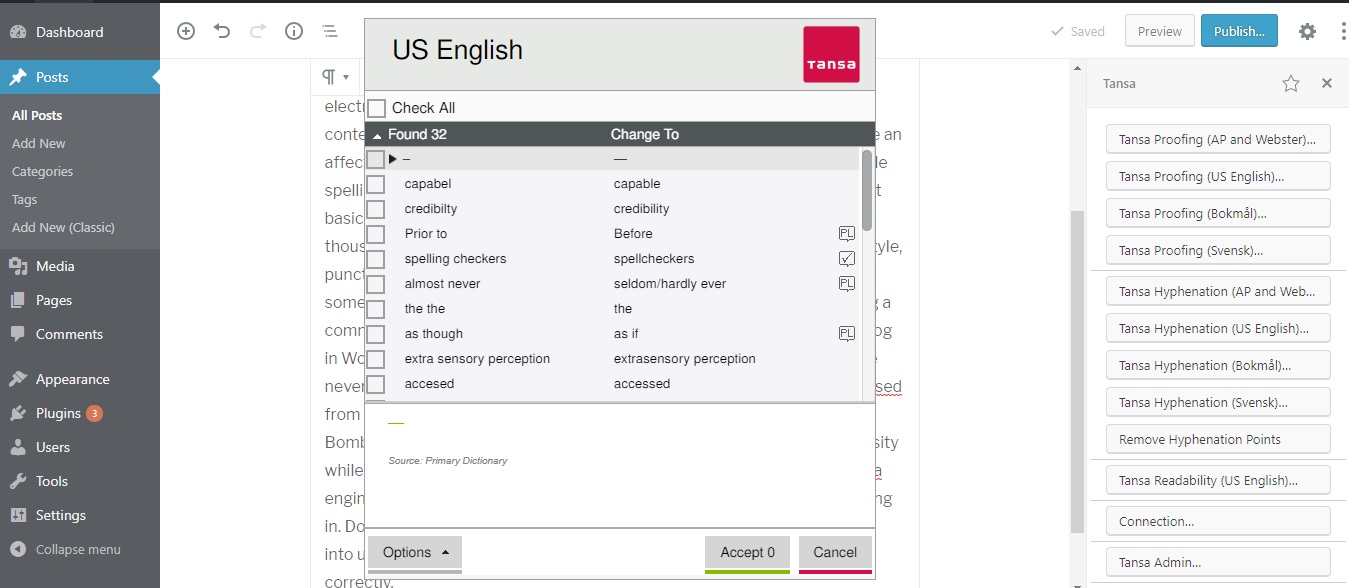This screenshot has width=1349, height=588.
Task: Click the Tools wrench icon
Action: [x=18, y=481]
